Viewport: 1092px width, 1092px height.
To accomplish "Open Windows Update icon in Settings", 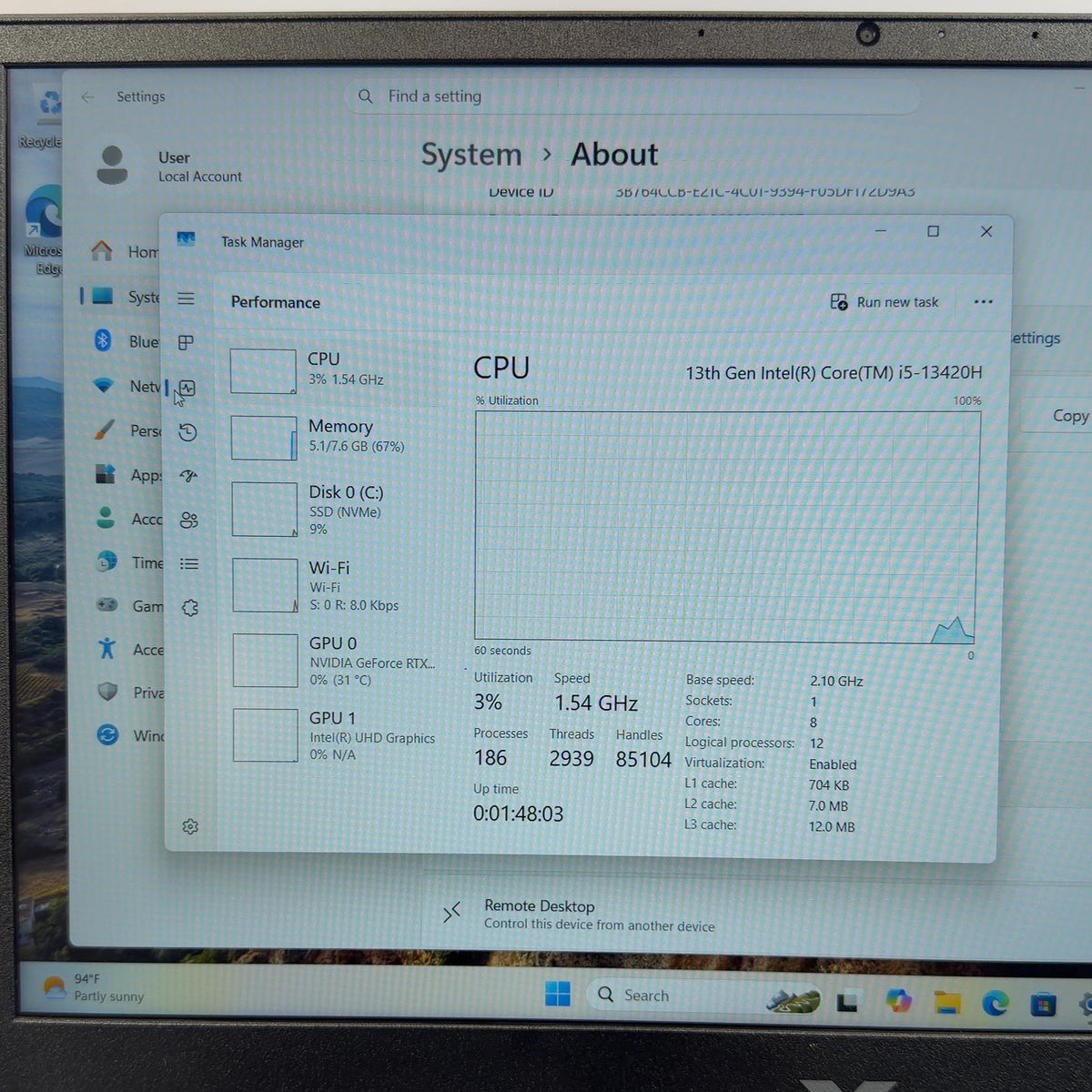I will [x=107, y=734].
